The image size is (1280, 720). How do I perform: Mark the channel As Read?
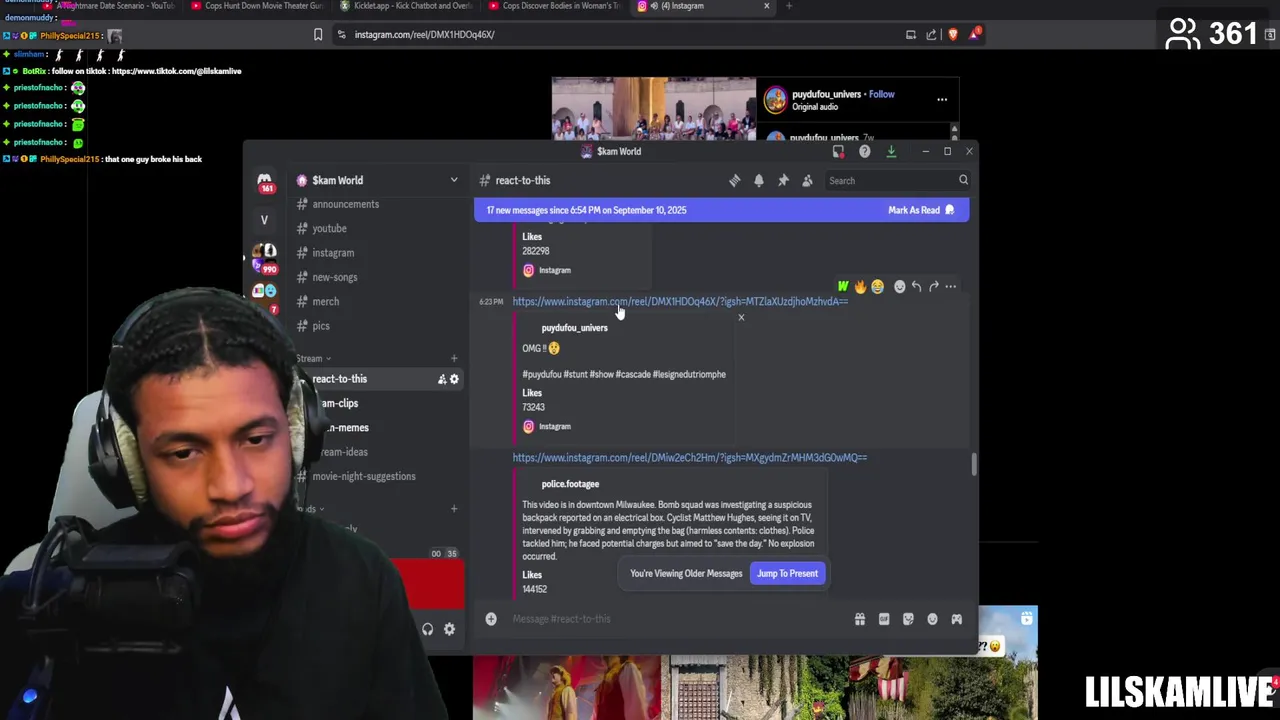click(x=920, y=210)
